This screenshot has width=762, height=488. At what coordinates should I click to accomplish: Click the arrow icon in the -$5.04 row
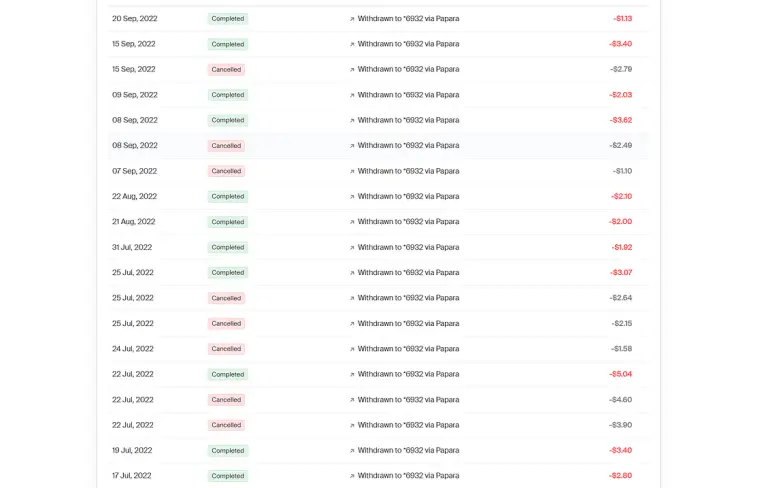(352, 375)
